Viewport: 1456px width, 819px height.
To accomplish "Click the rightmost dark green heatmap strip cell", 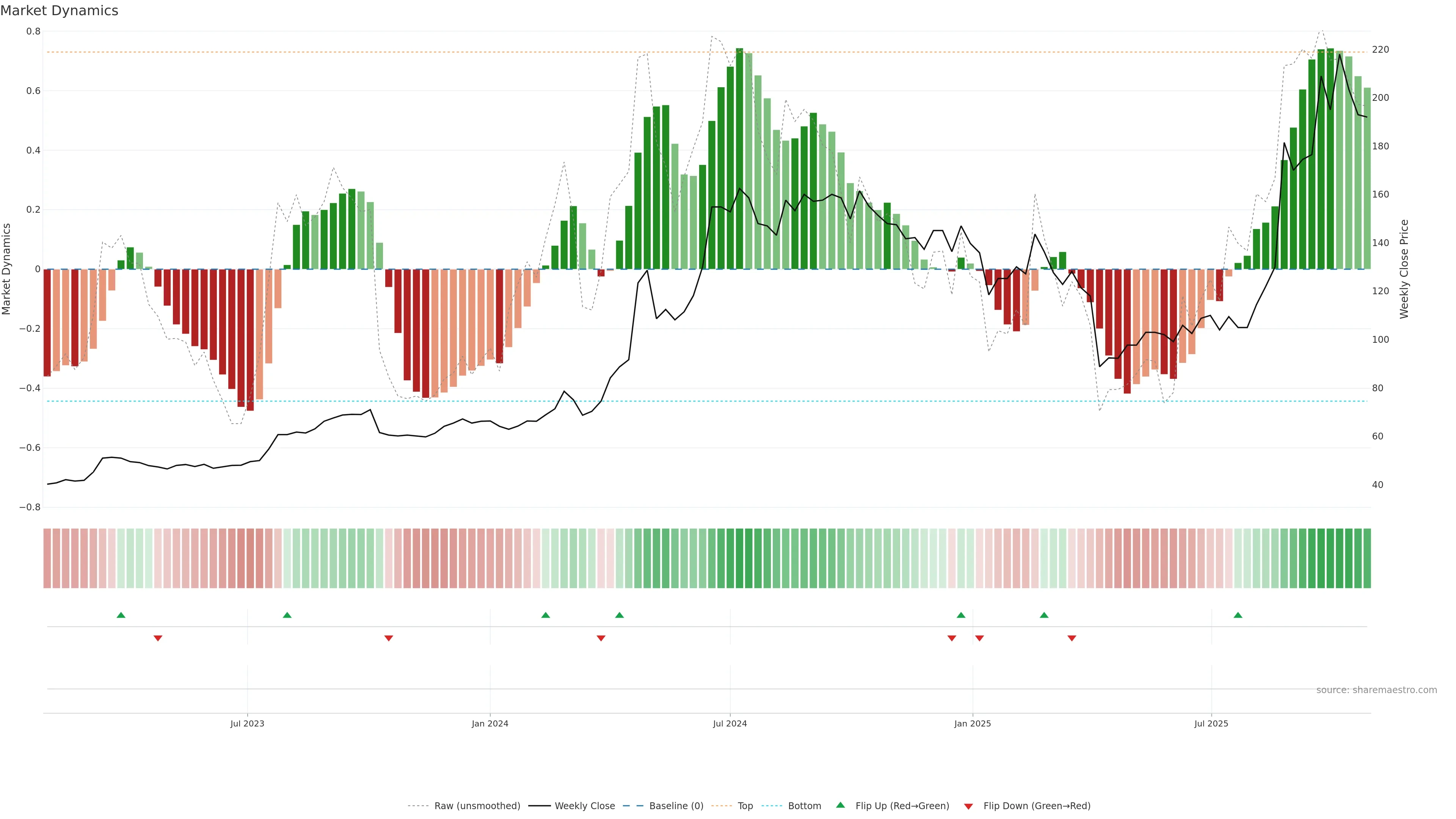I will [x=1367, y=559].
